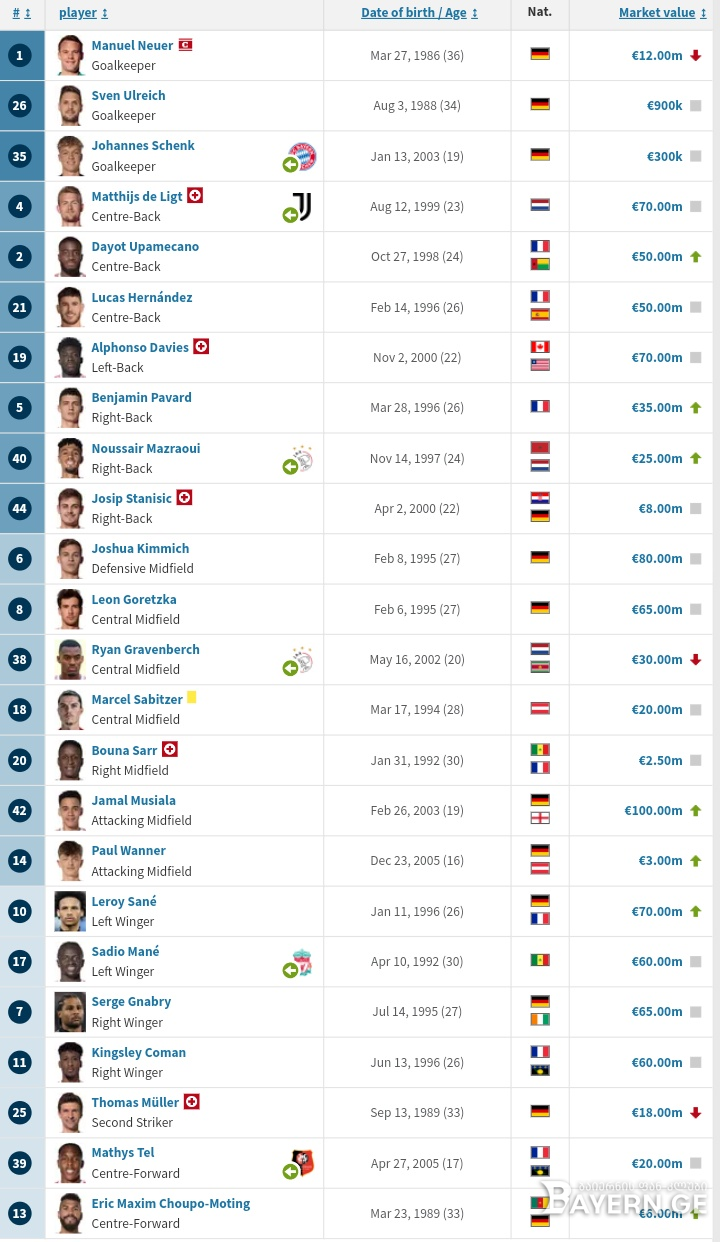
Task: Click the injury cross icon beside Josip Stanisic
Action: 184,497
